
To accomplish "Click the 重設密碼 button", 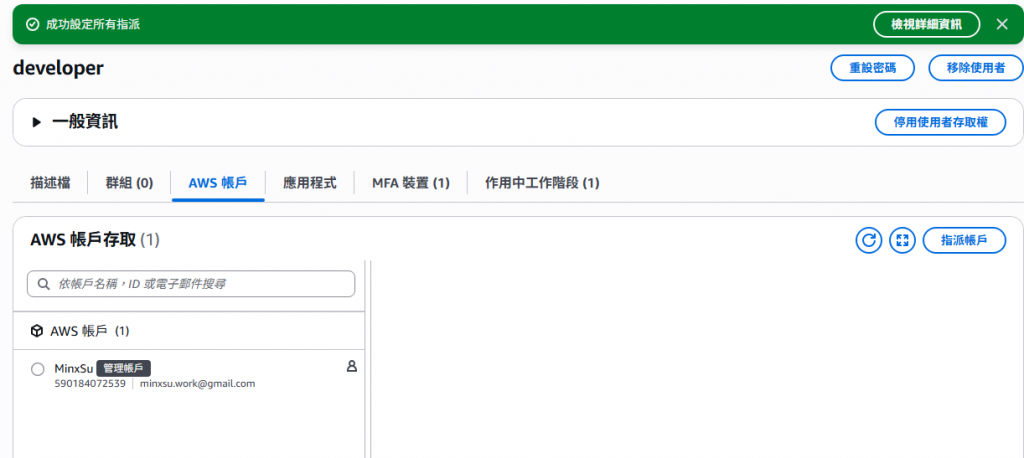I will pyautogui.click(x=872, y=68).
